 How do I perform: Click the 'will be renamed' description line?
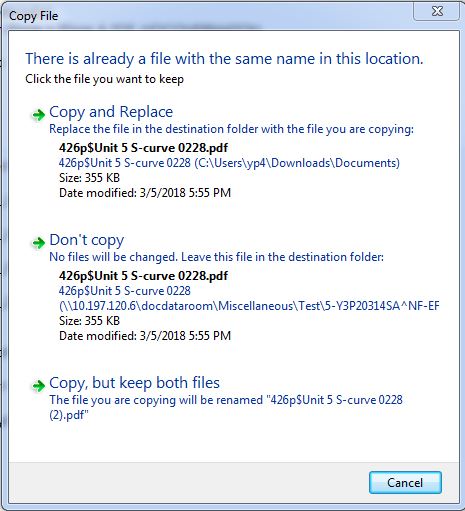(x=226, y=407)
